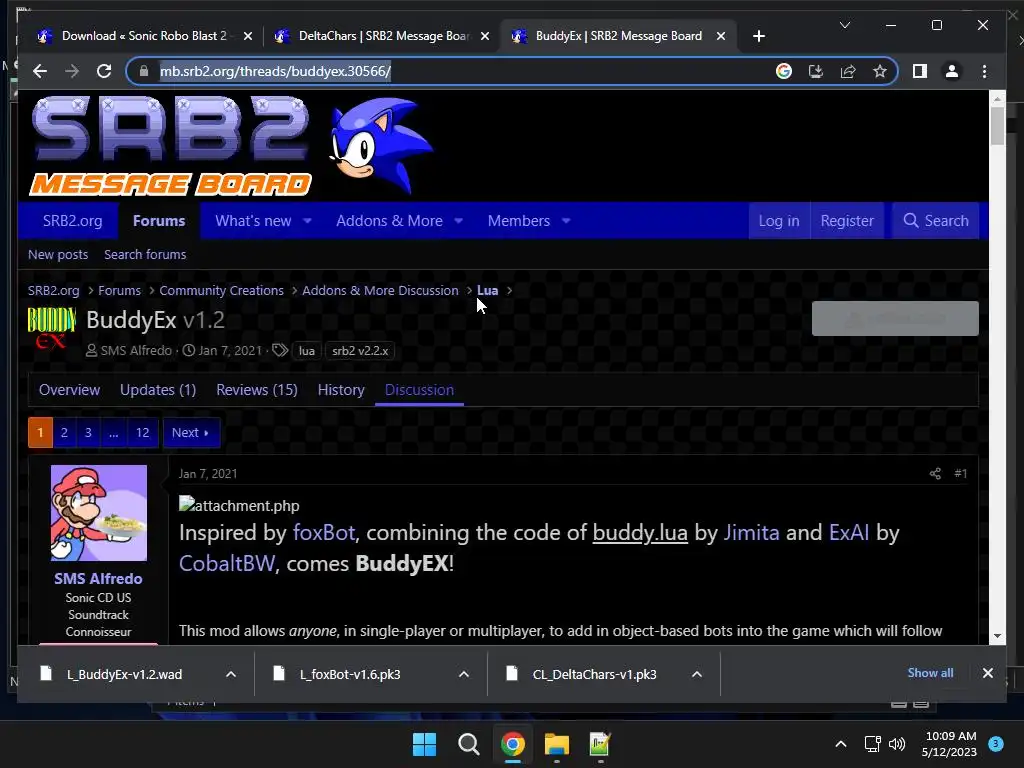Open the Google icon in the address bar
The width and height of the screenshot is (1024, 768).
[784, 71]
